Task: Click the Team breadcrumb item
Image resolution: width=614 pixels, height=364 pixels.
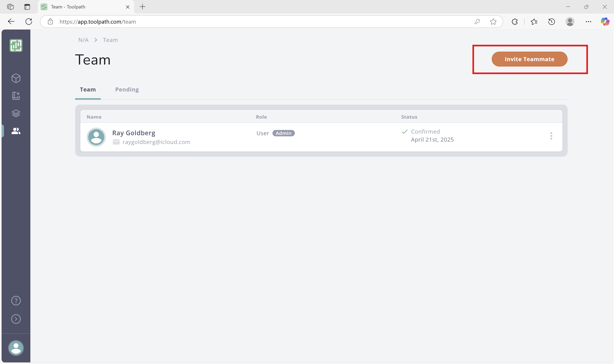Action: click(110, 40)
